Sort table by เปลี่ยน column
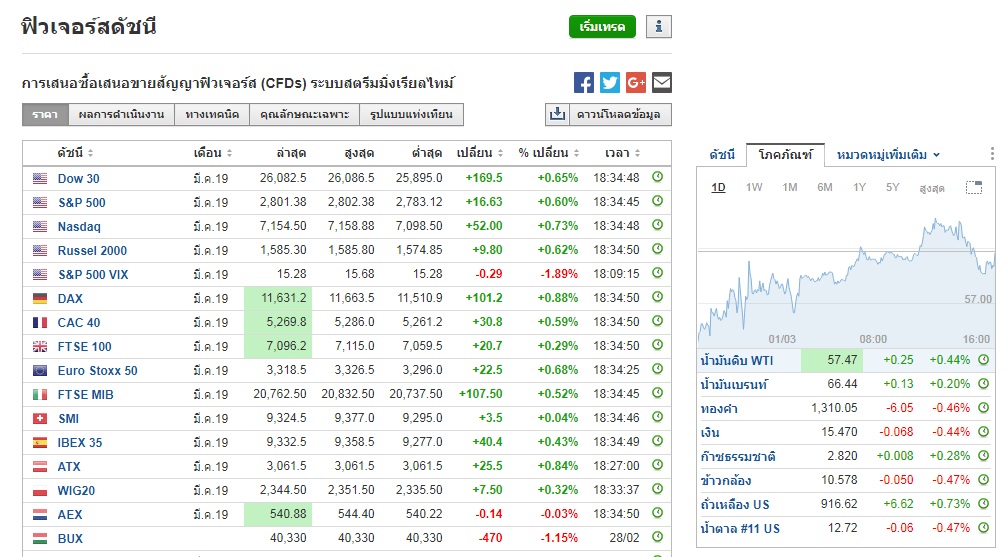 [x=480, y=153]
